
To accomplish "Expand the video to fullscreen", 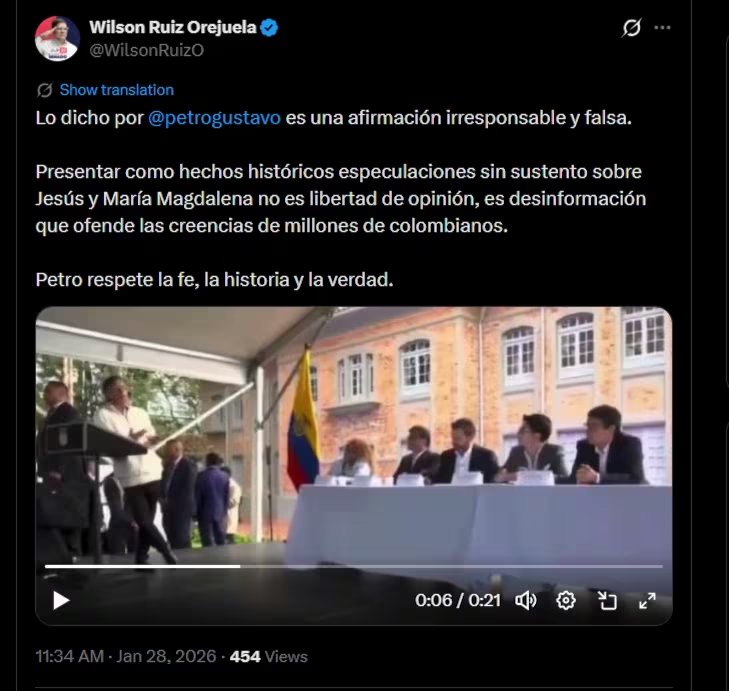I will point(647,600).
